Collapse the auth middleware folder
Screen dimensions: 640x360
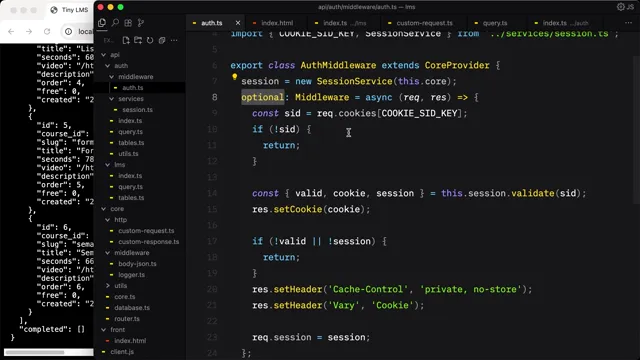tap(136, 77)
